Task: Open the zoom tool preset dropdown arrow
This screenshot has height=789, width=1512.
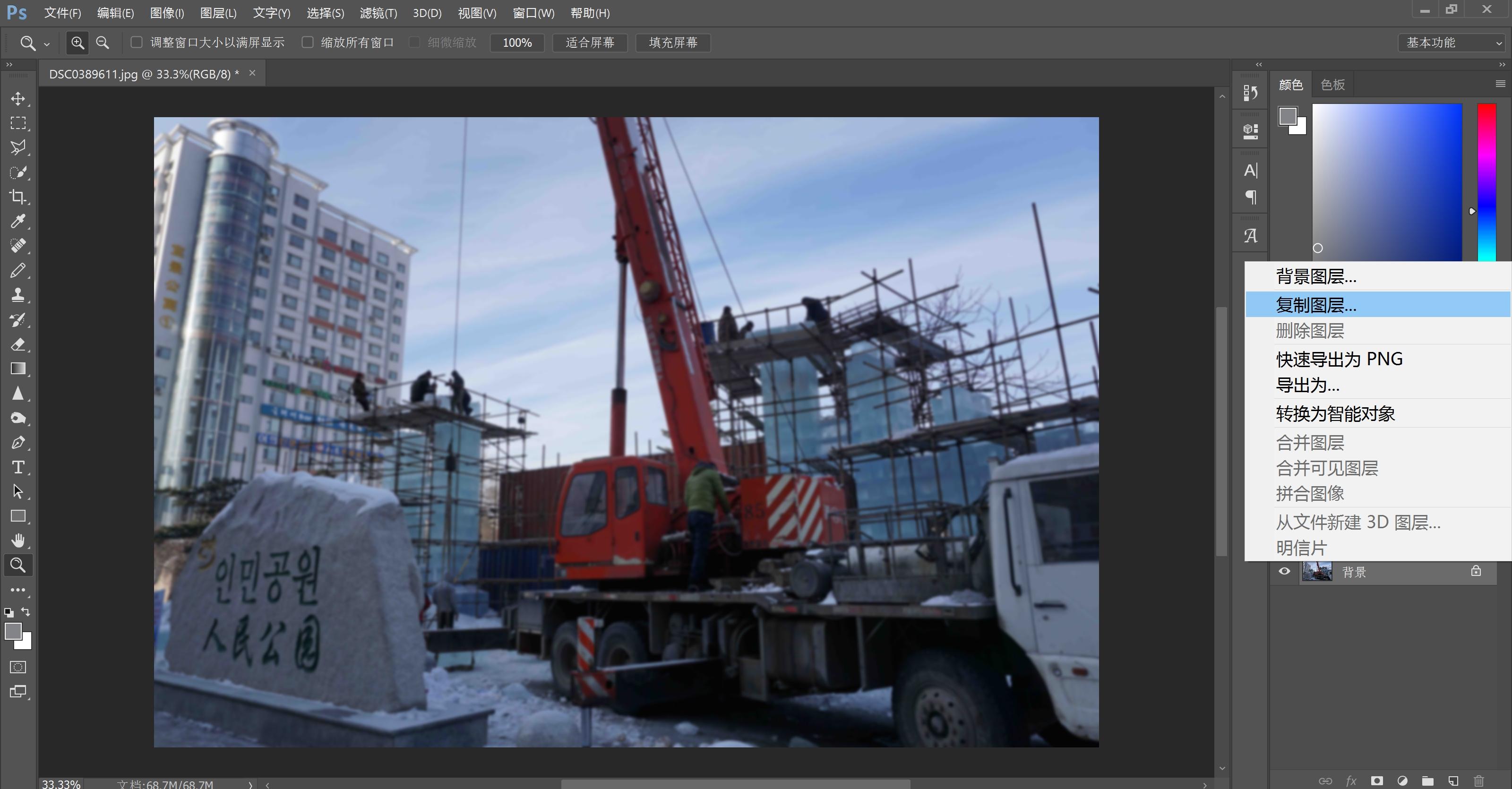Action: [47, 44]
